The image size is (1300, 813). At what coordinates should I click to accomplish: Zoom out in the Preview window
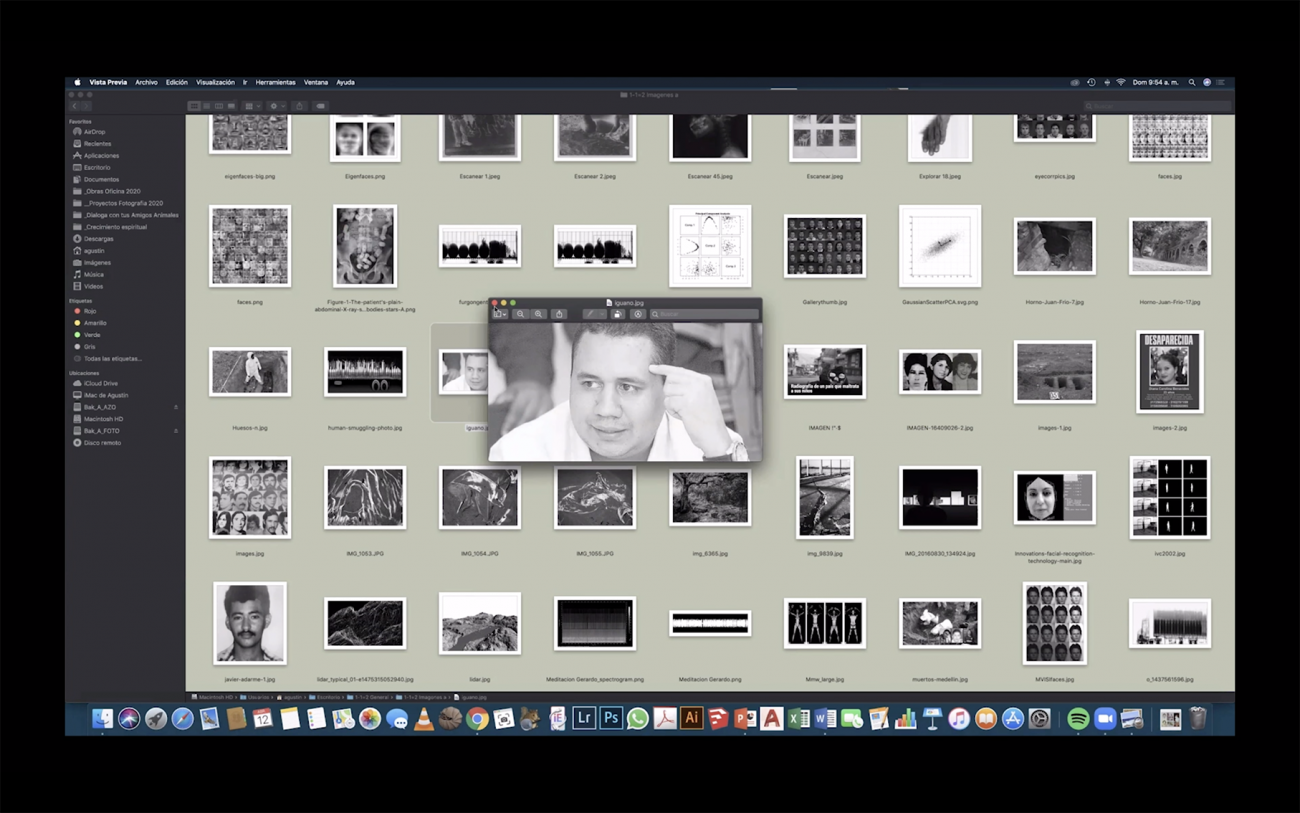(520, 314)
